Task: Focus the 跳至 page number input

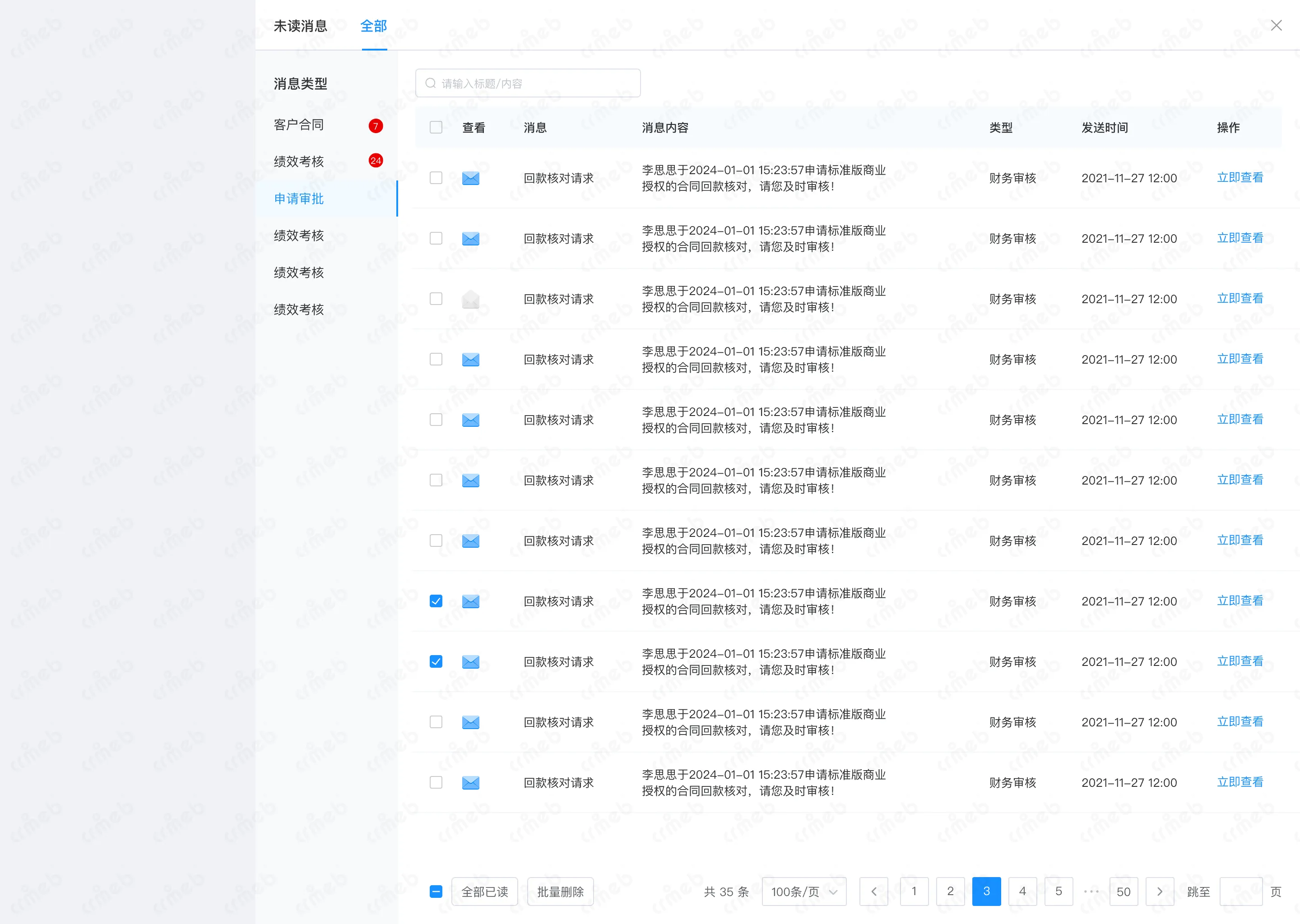Action: (x=1241, y=891)
